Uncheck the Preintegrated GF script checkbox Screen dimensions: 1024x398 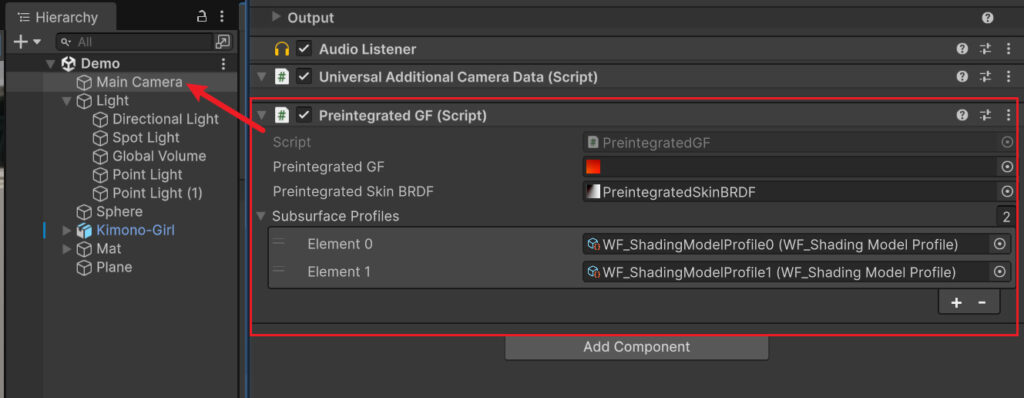[304, 116]
